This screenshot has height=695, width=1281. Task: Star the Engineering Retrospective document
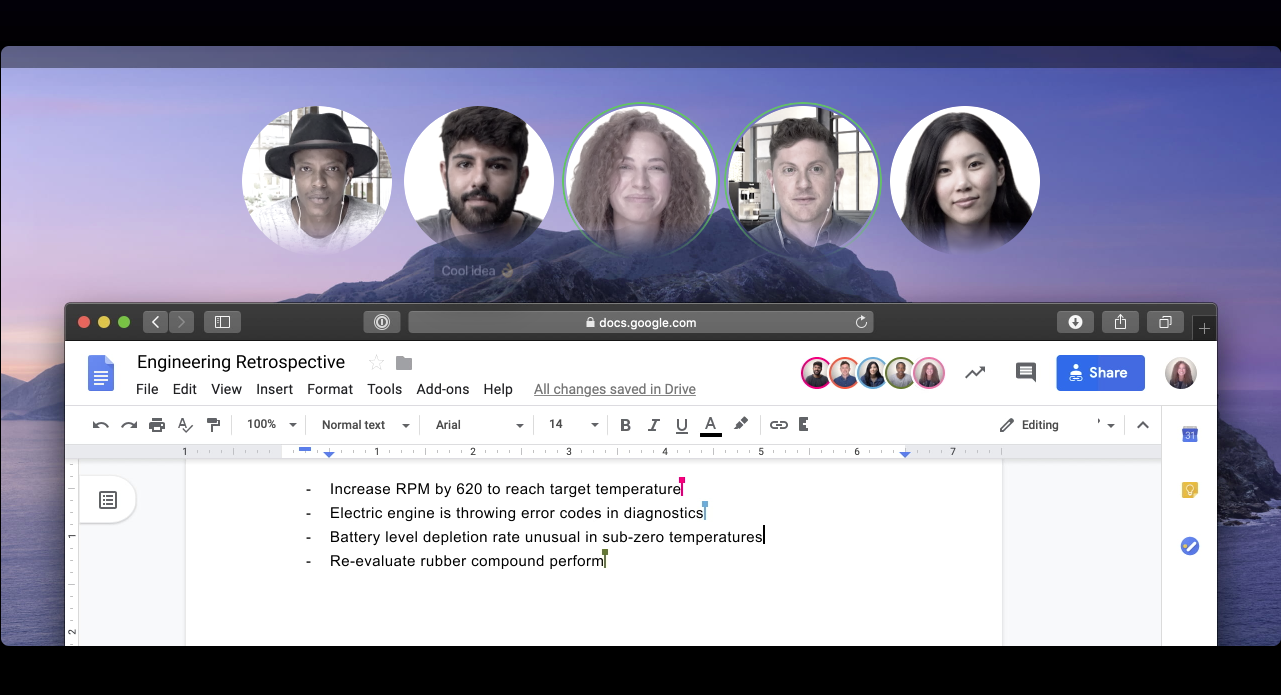click(376, 362)
